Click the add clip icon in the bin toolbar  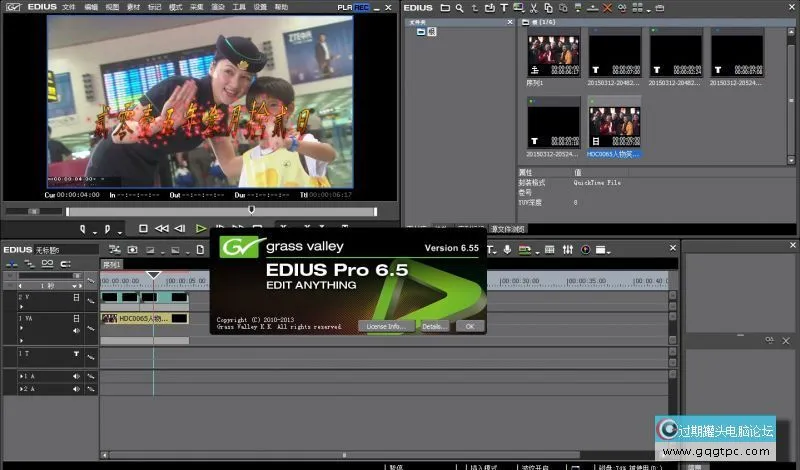point(489,8)
